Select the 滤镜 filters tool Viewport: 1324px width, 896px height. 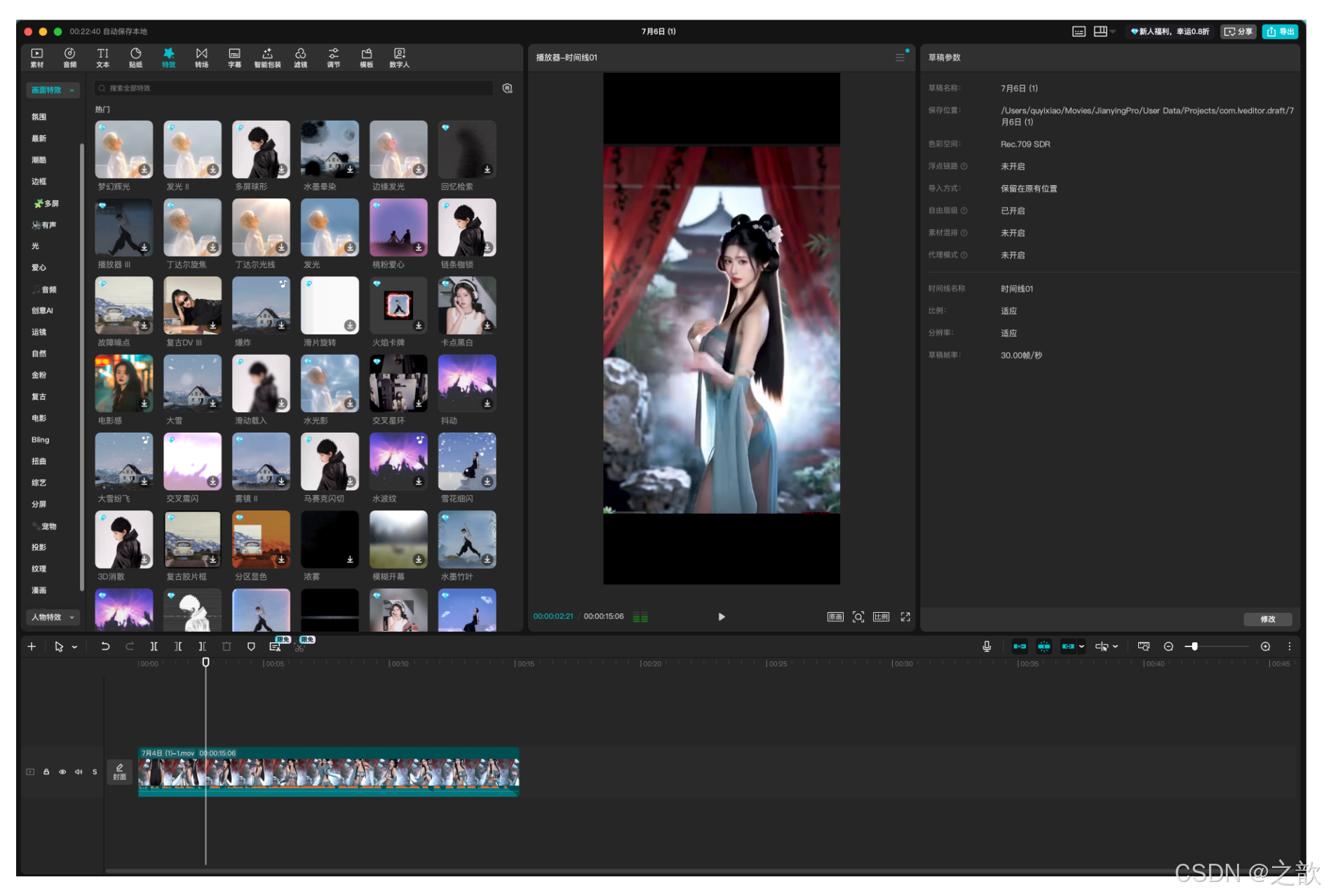coord(300,57)
